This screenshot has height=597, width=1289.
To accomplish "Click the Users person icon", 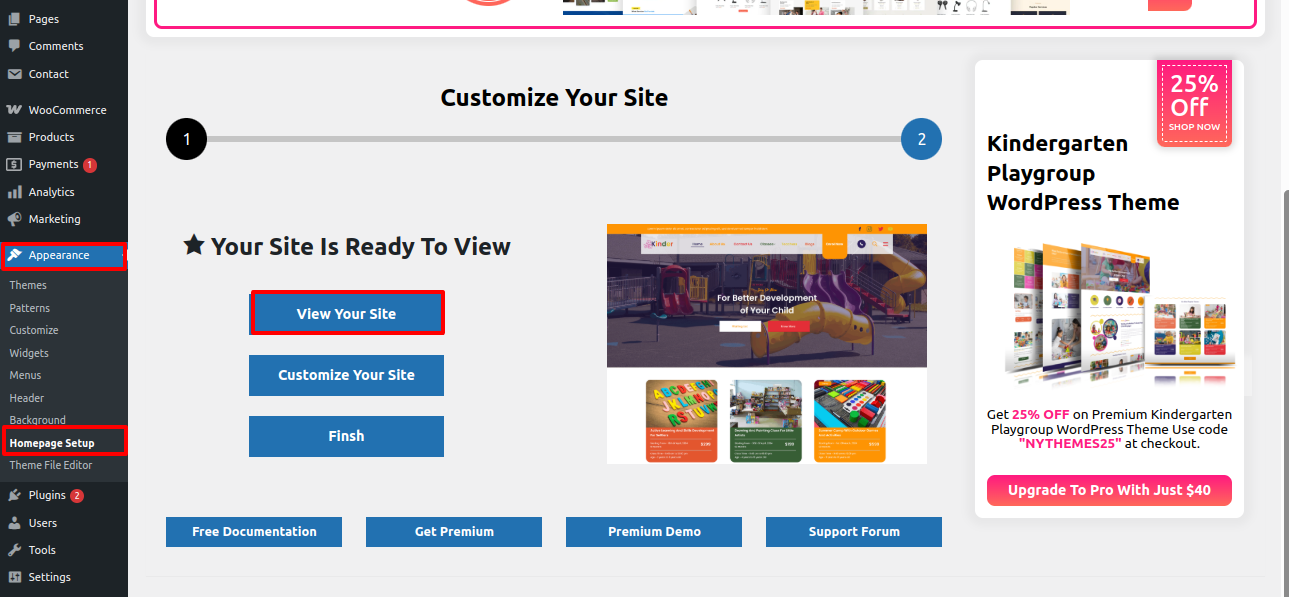I will [14, 523].
